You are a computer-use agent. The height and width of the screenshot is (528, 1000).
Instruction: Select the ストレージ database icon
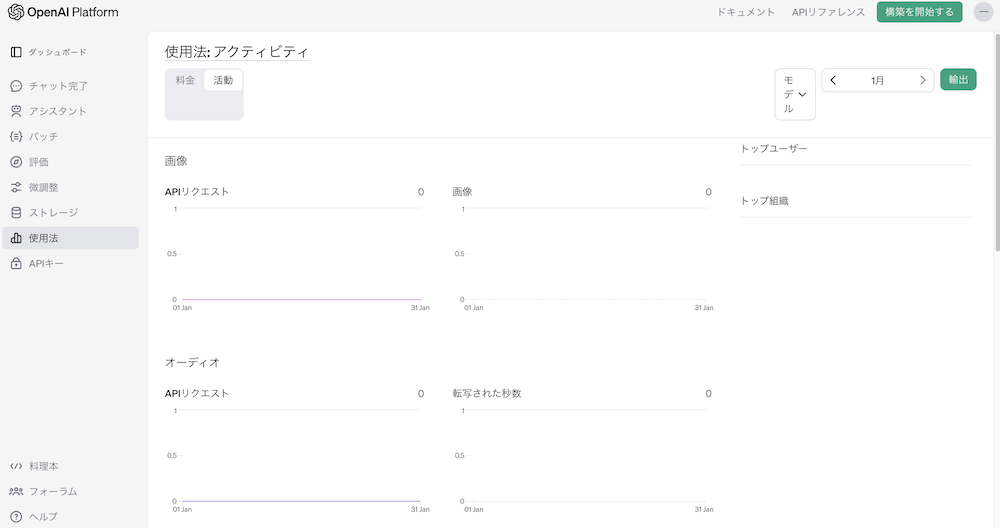[16, 212]
